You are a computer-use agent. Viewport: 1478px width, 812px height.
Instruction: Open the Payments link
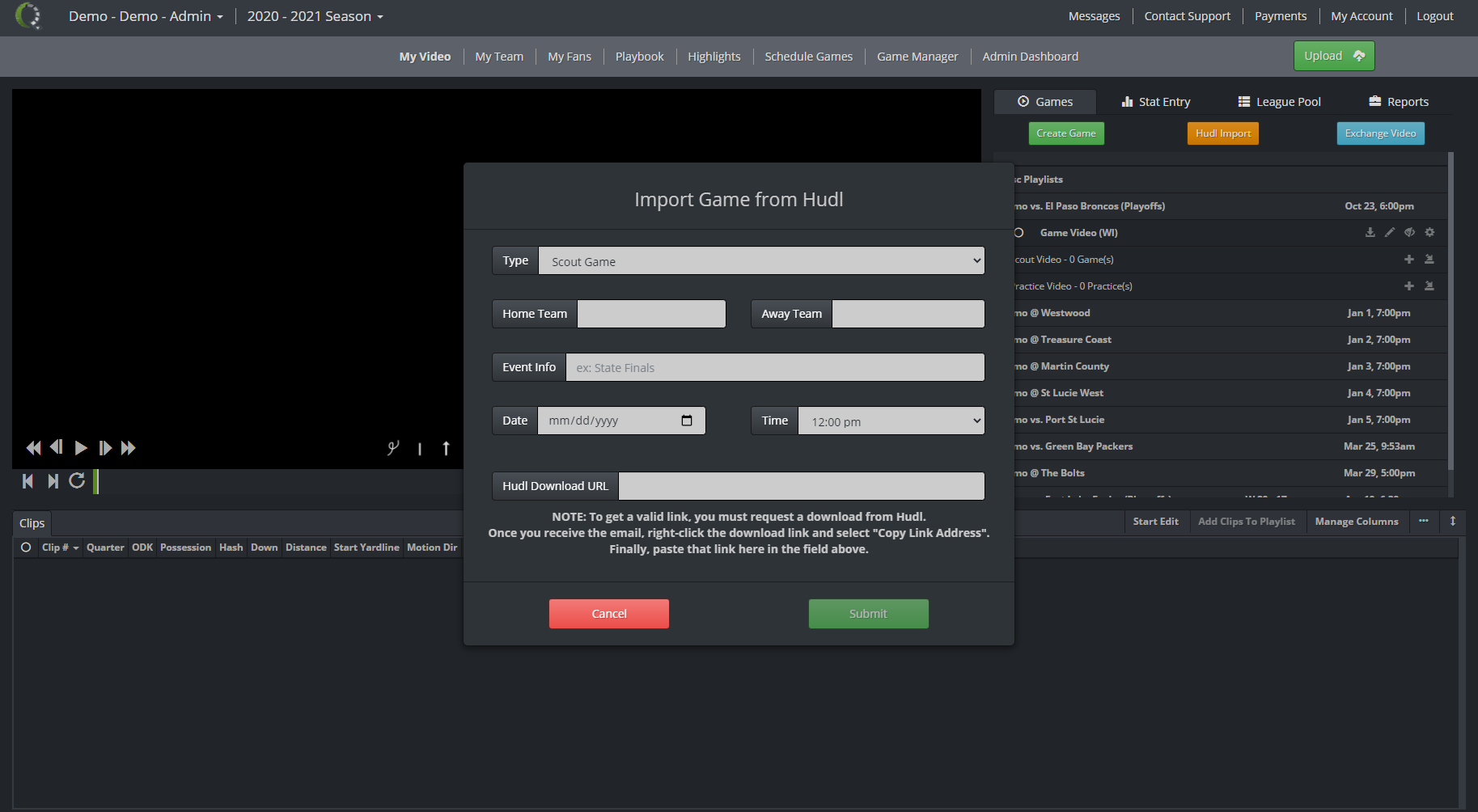pyautogui.click(x=1281, y=16)
